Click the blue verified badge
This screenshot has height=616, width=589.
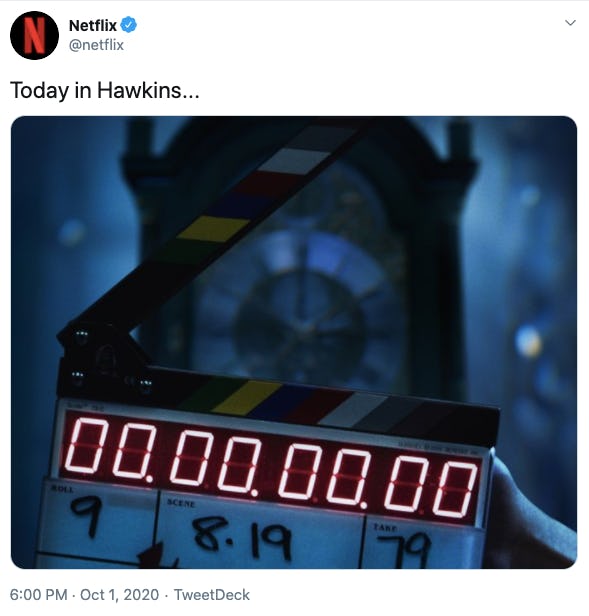click(128, 25)
